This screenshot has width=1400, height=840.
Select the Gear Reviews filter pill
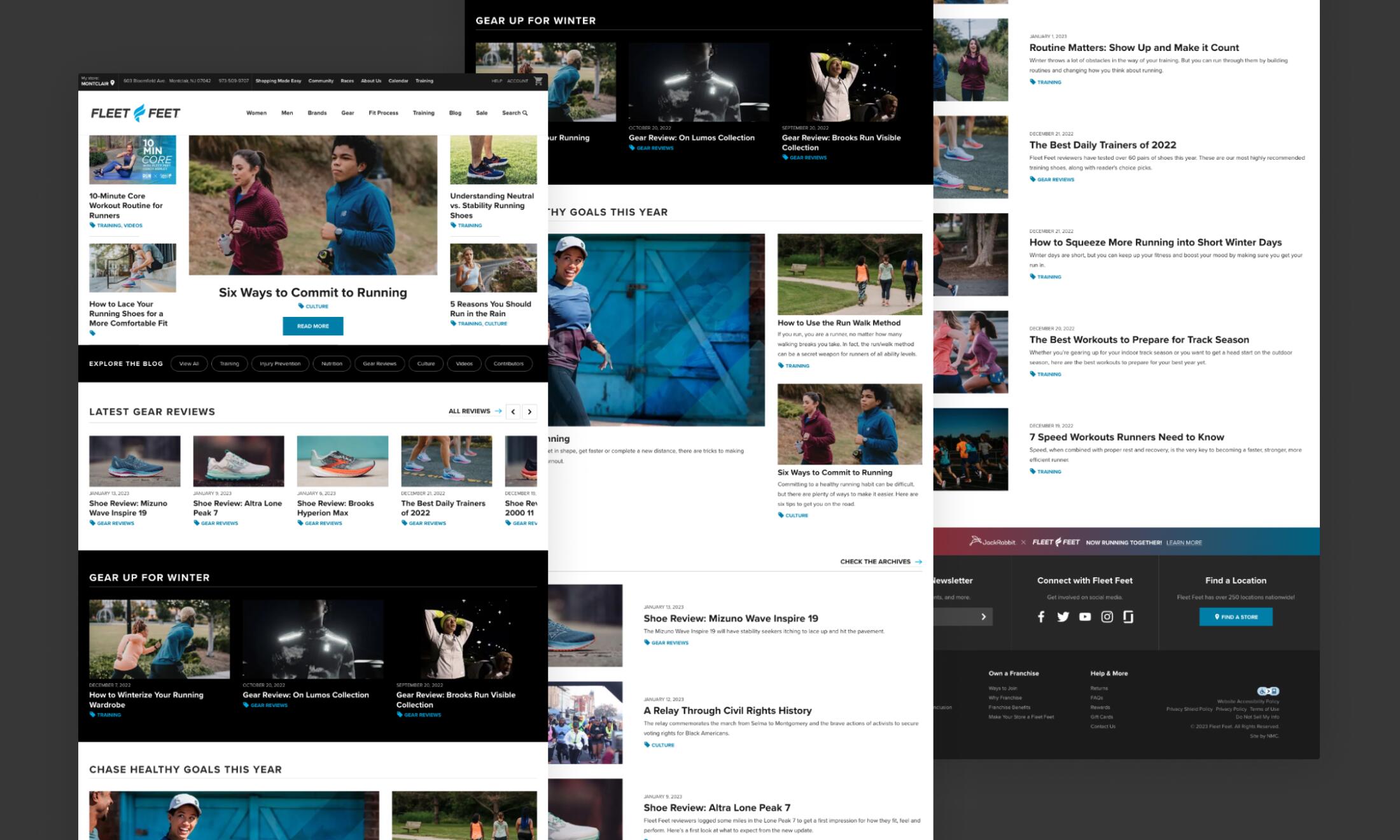pos(379,364)
